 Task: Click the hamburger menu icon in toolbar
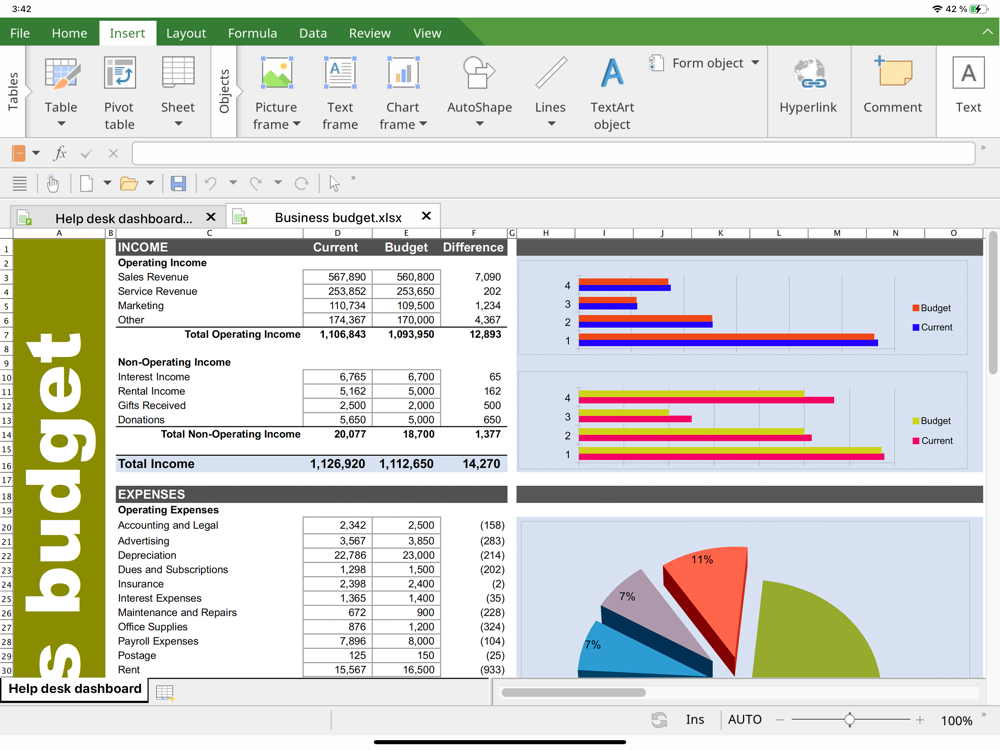pos(20,184)
